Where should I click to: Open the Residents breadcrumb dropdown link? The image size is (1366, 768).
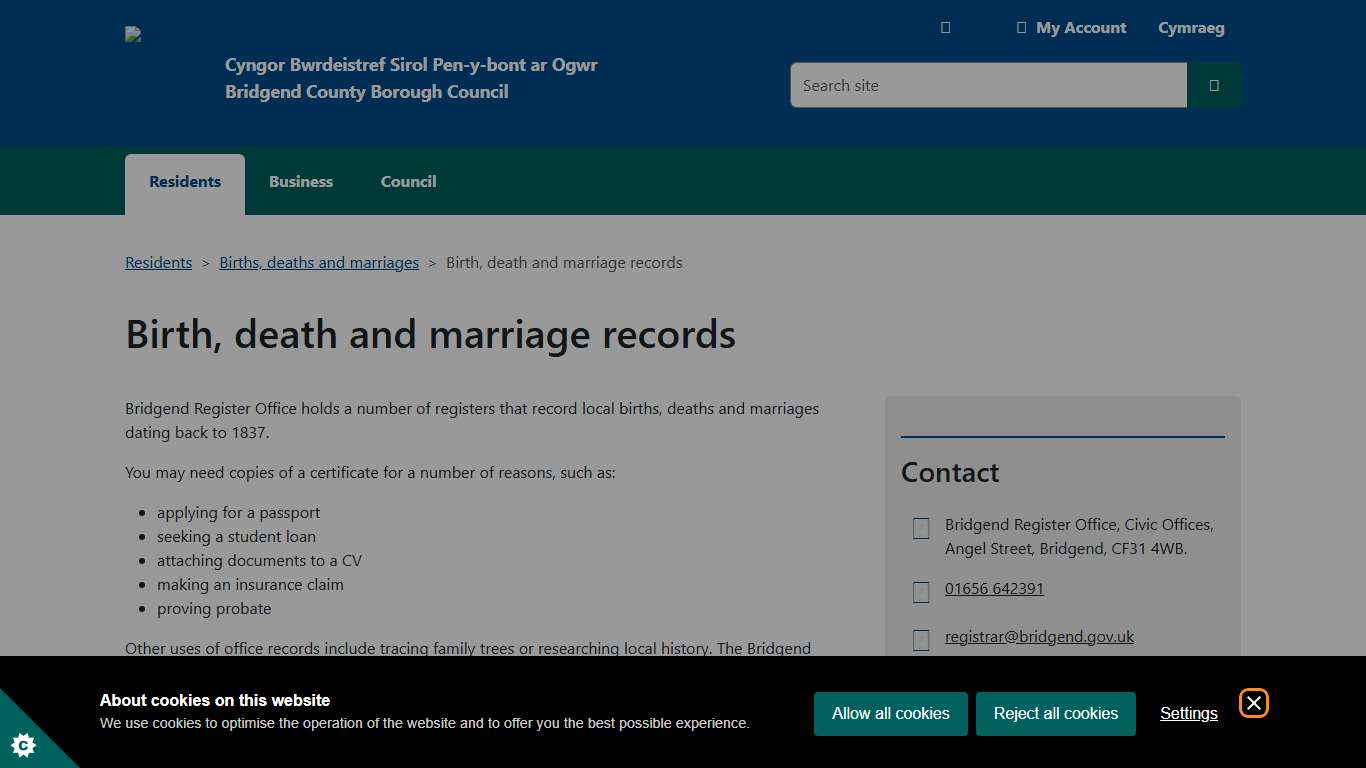[x=158, y=262]
